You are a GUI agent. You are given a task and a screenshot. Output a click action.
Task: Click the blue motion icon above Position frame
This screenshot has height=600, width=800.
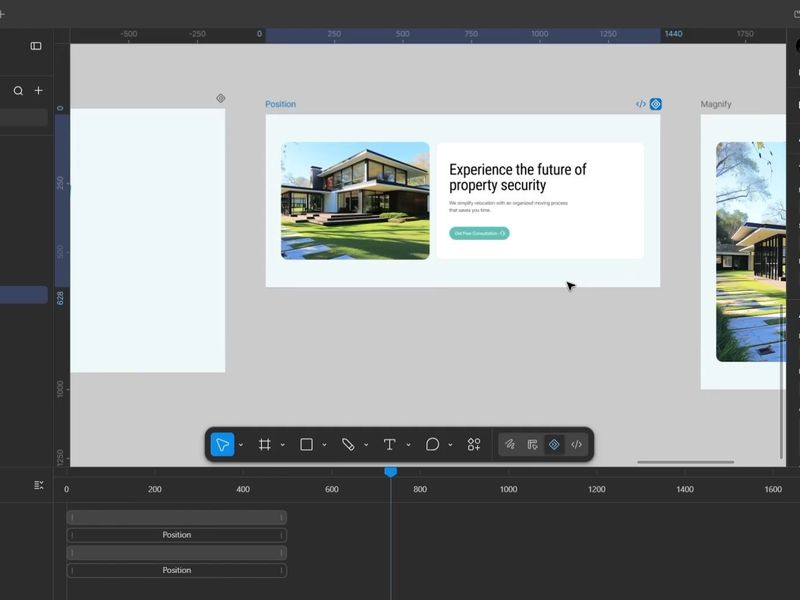(656, 104)
